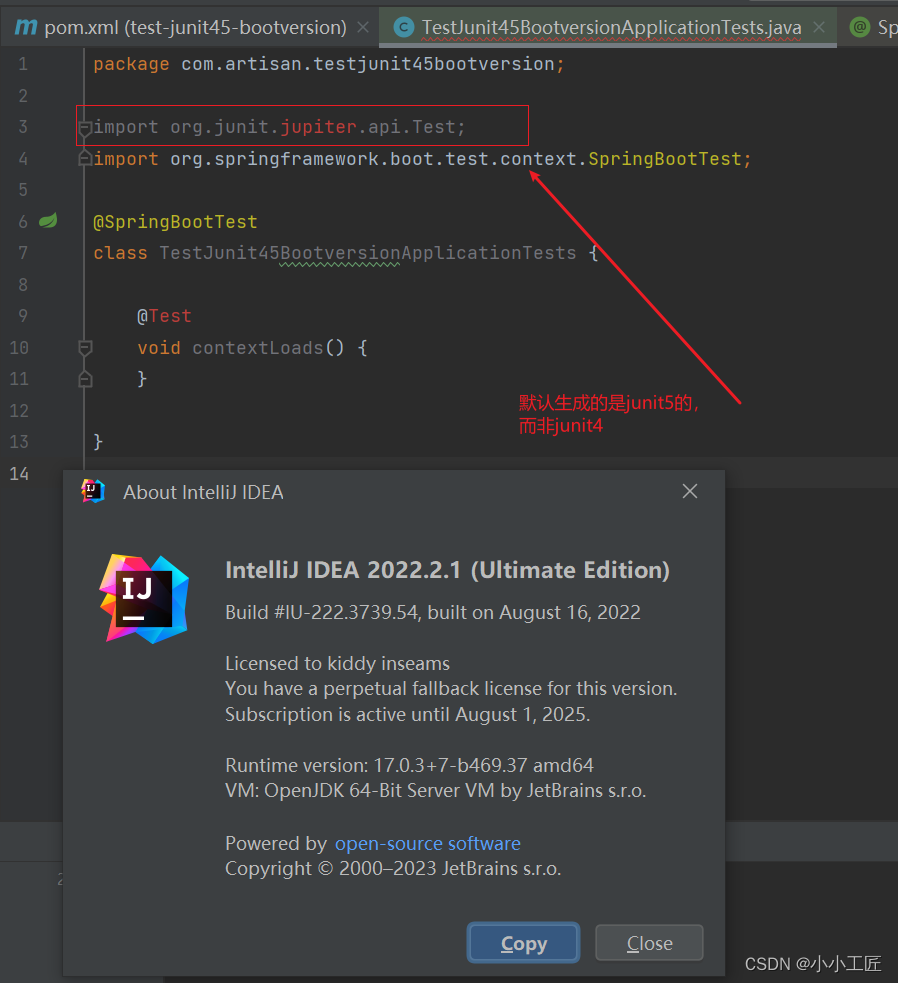Click the contextLoads method name

point(258,348)
